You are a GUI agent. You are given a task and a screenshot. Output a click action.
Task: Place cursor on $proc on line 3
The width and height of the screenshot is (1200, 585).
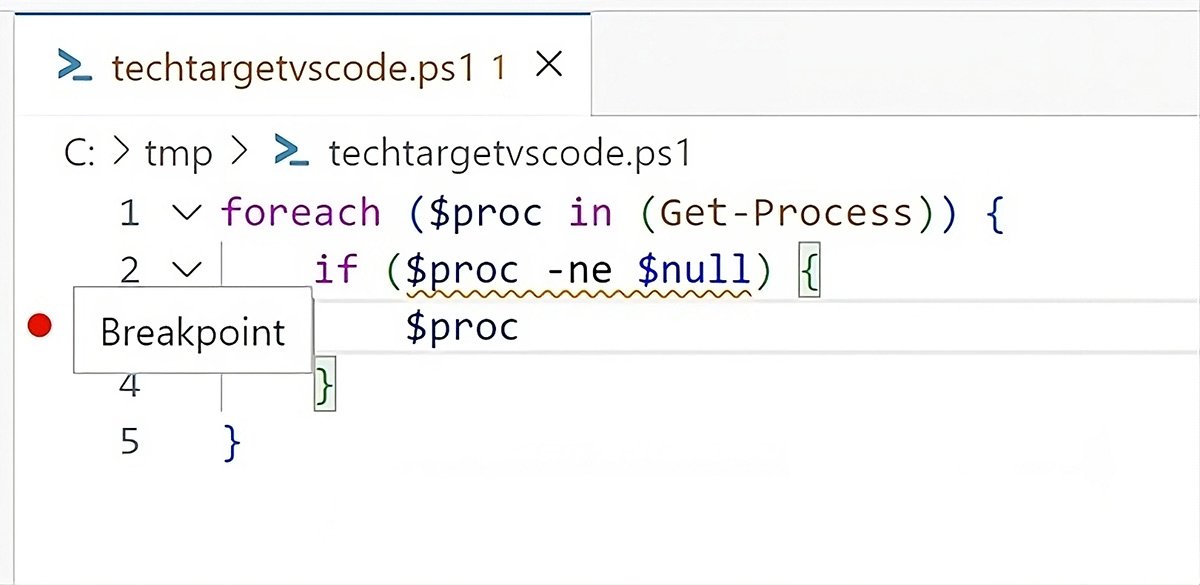coord(462,327)
